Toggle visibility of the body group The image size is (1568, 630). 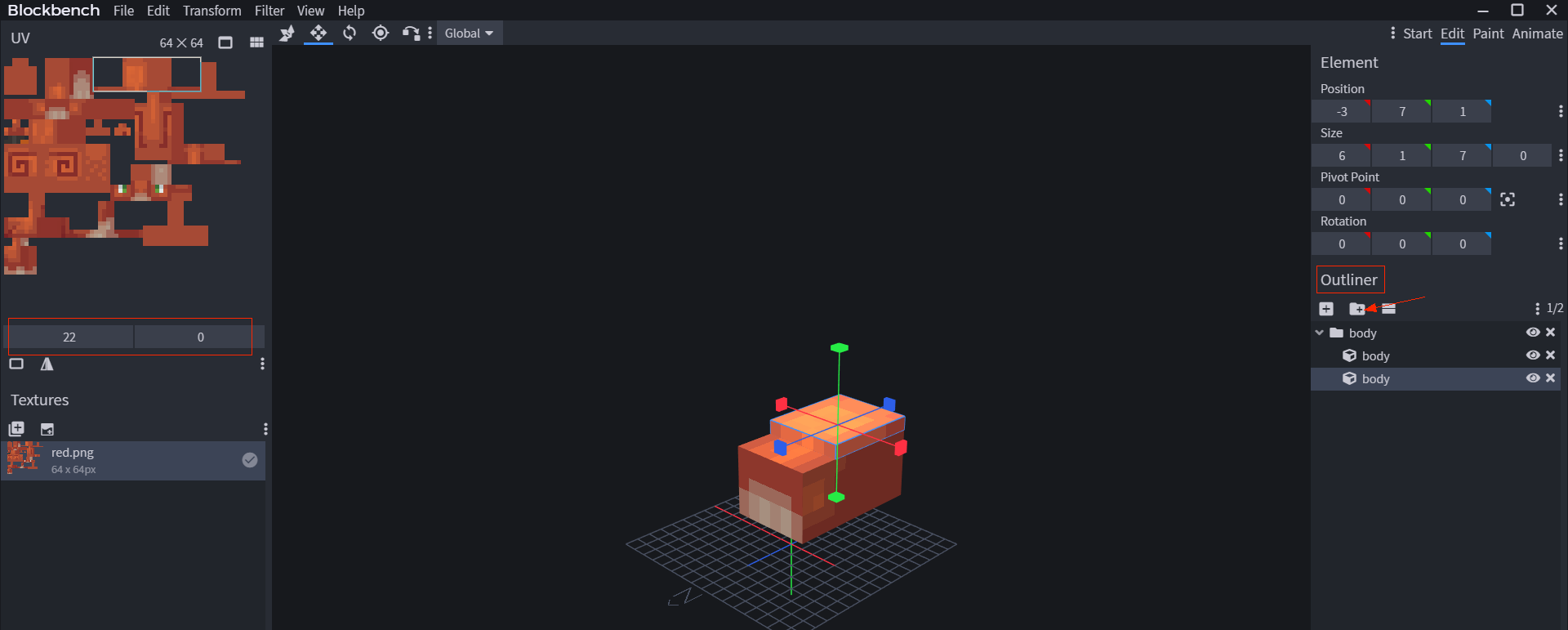1533,333
